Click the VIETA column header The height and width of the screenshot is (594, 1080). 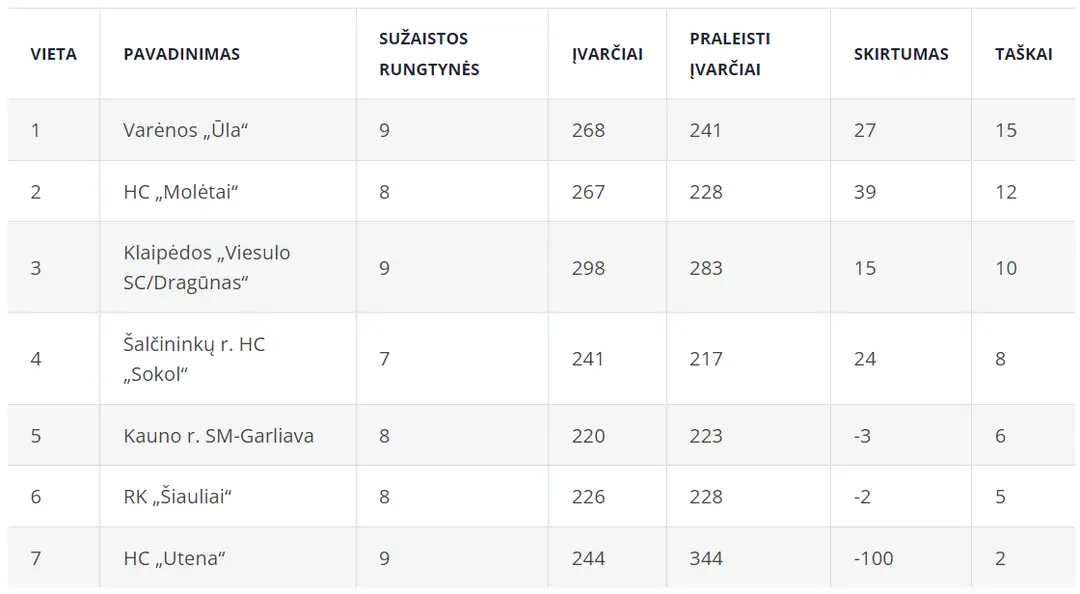tap(53, 54)
